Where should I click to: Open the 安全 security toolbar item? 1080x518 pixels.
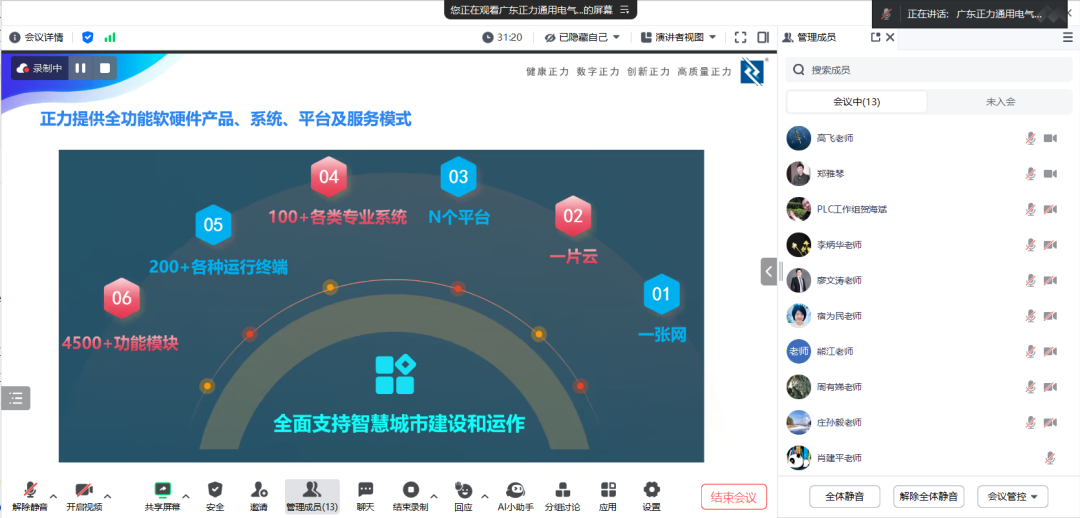[215, 496]
